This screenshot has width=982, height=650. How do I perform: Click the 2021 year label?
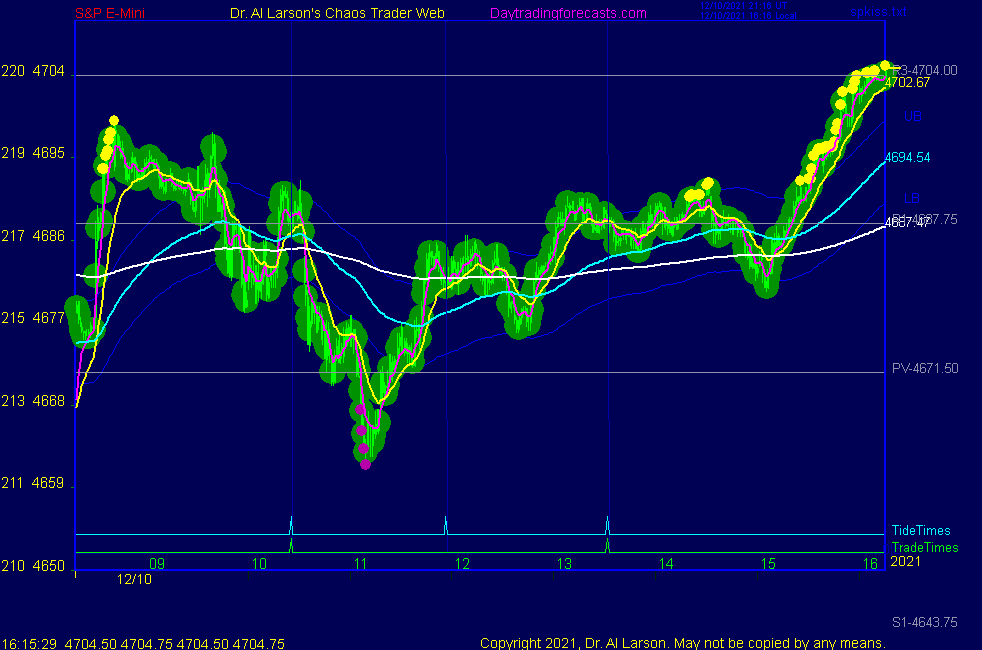[906, 561]
